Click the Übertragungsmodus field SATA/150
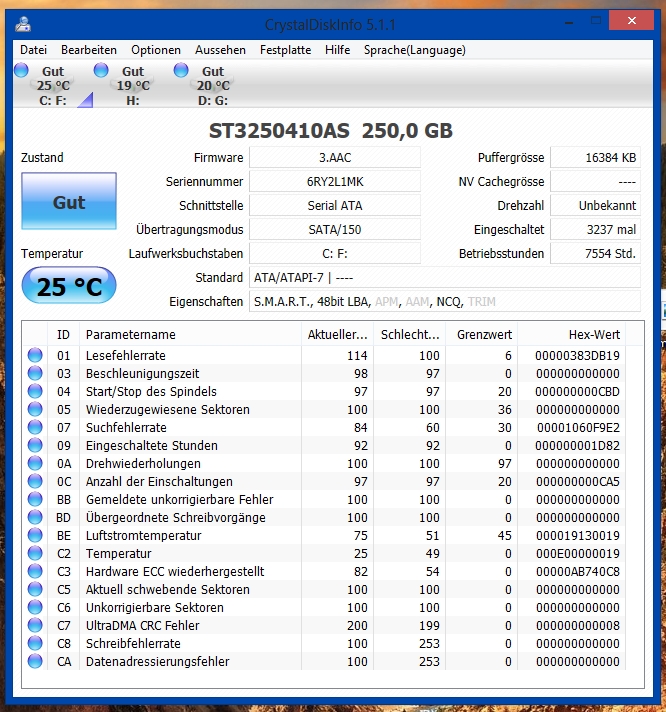 [335, 230]
